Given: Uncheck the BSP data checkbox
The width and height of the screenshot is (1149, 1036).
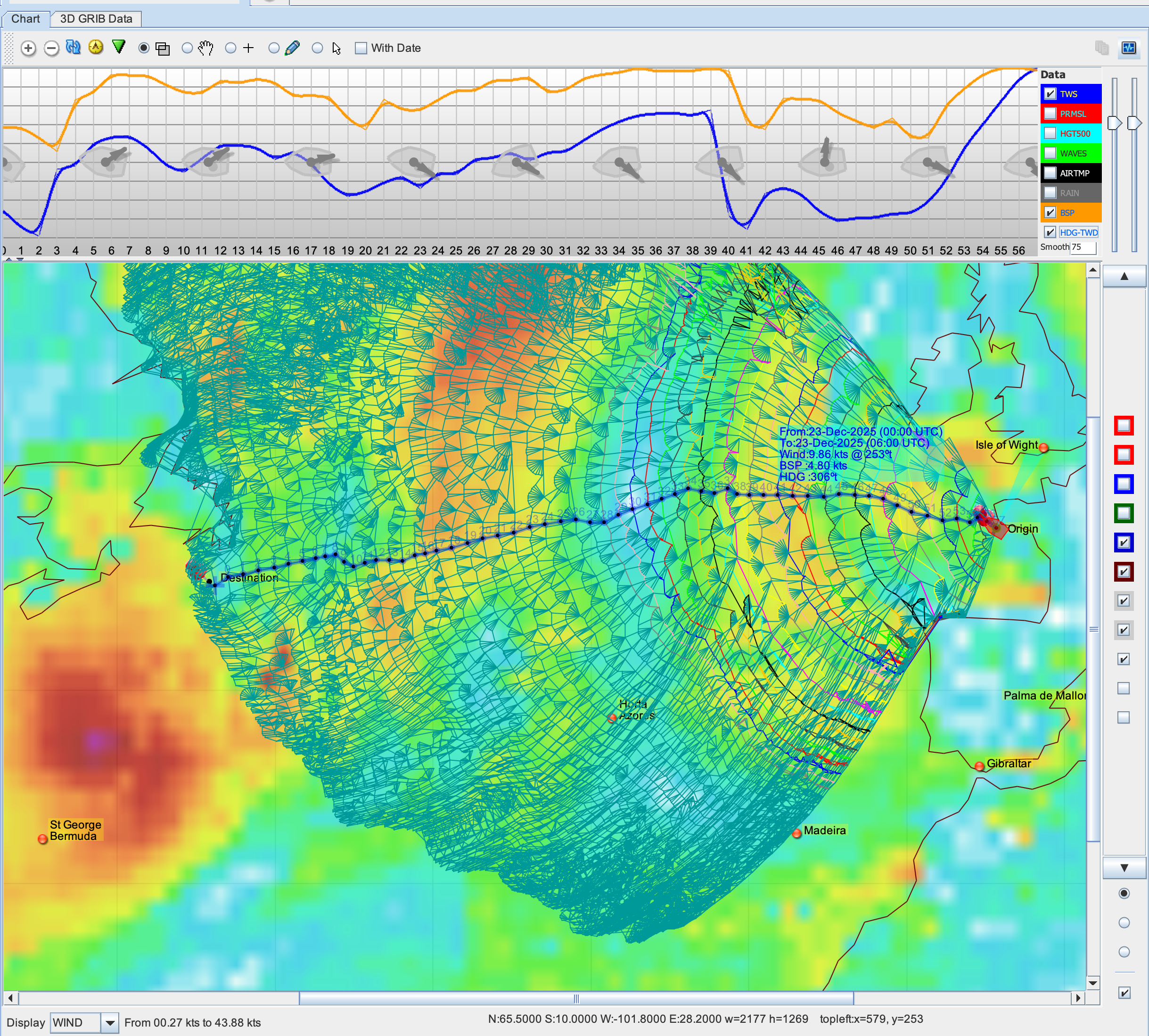Looking at the screenshot, I should coord(1050,212).
